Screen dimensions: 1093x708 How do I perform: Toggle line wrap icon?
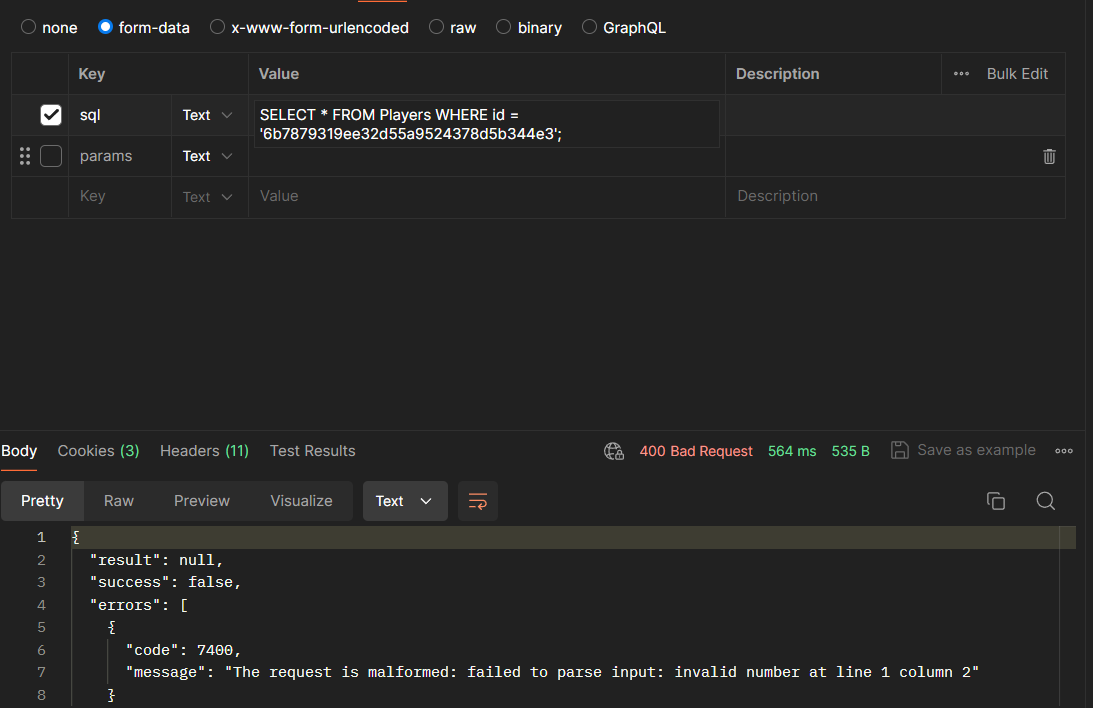477,501
